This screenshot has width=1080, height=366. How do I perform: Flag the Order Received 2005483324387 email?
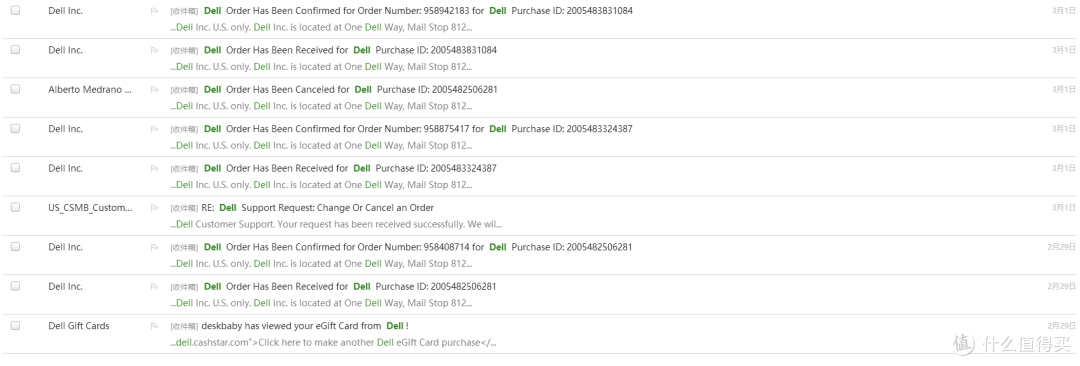[x=154, y=168]
